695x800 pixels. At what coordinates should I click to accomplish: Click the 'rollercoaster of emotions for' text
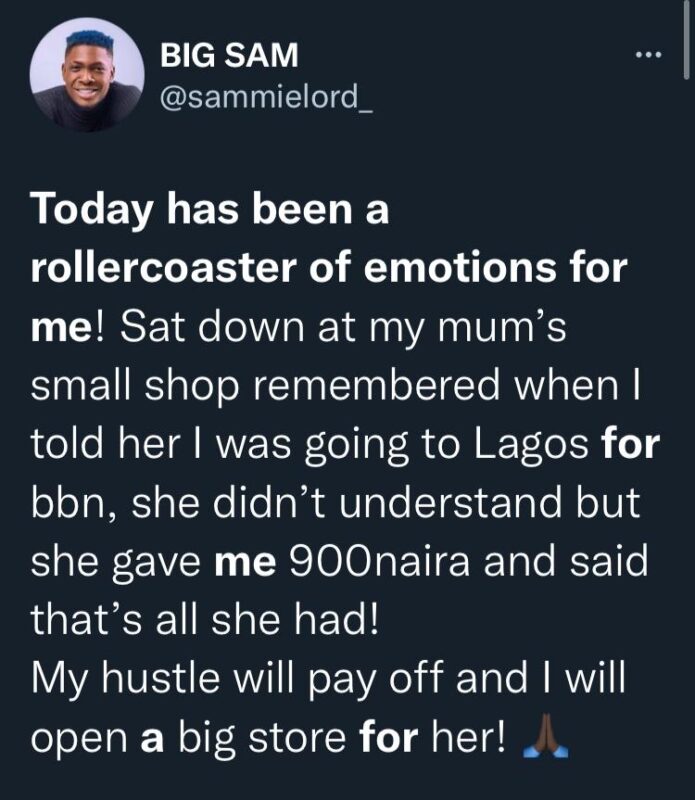tap(343, 267)
